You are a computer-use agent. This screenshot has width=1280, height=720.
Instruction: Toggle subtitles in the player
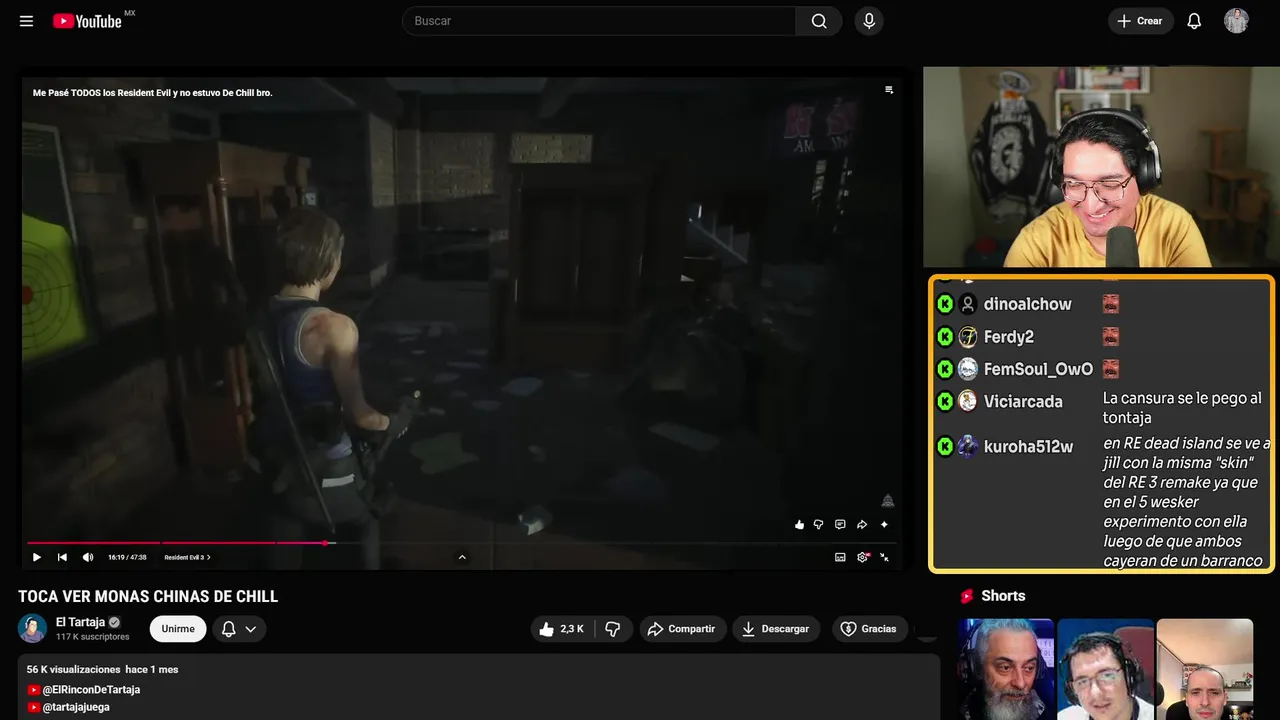[840, 557]
